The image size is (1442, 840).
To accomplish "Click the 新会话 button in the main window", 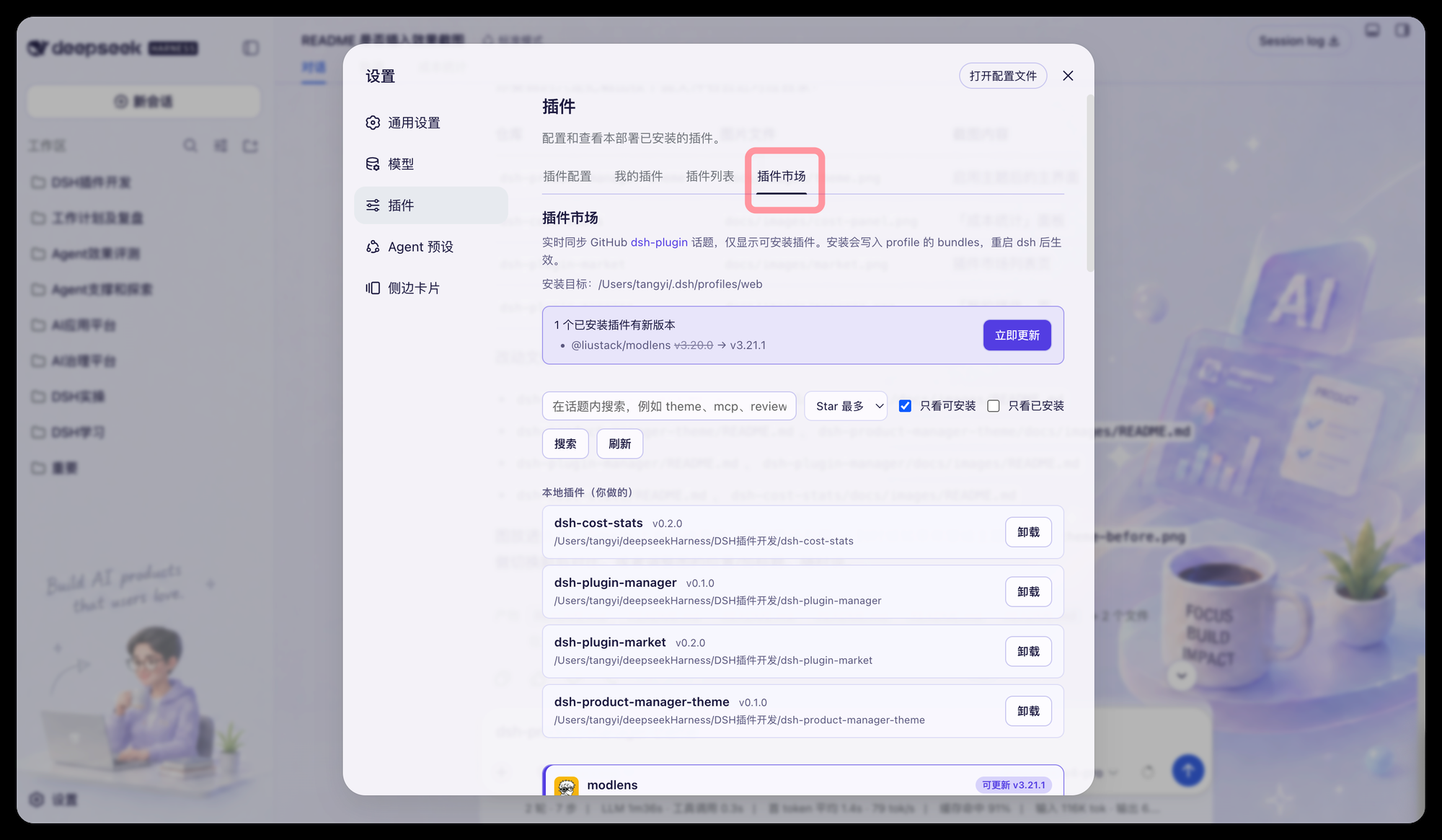I will [143, 102].
